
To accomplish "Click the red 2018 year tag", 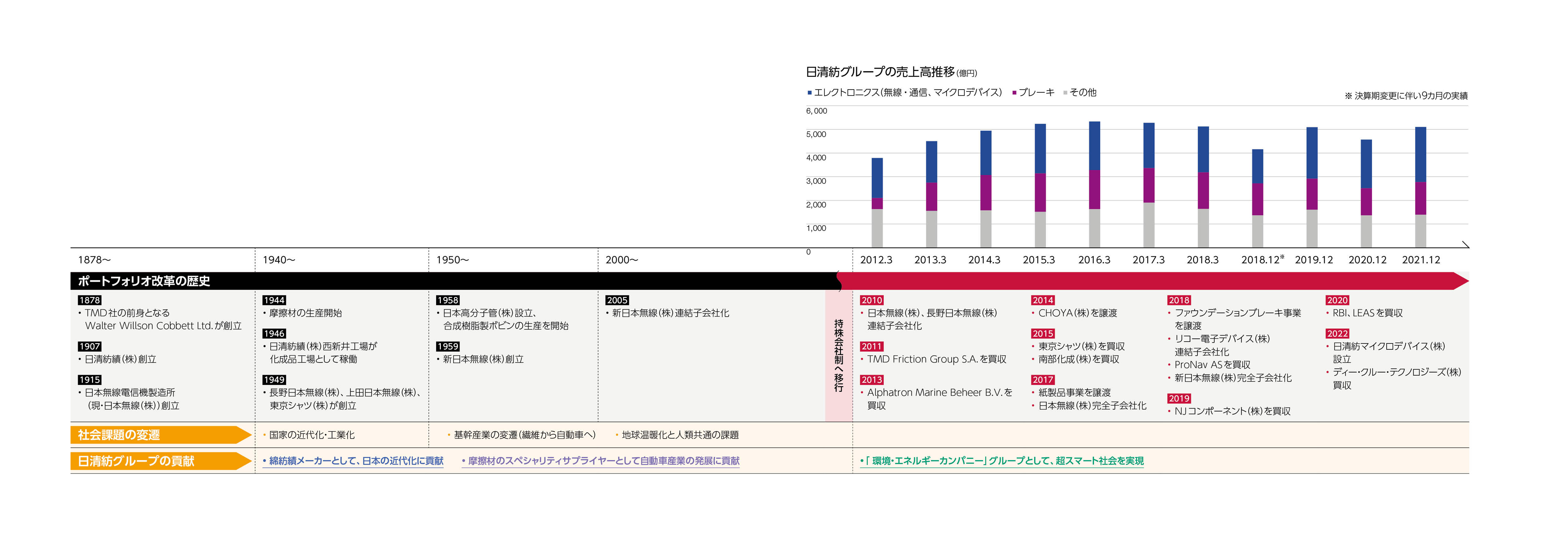I will pos(1179,300).
